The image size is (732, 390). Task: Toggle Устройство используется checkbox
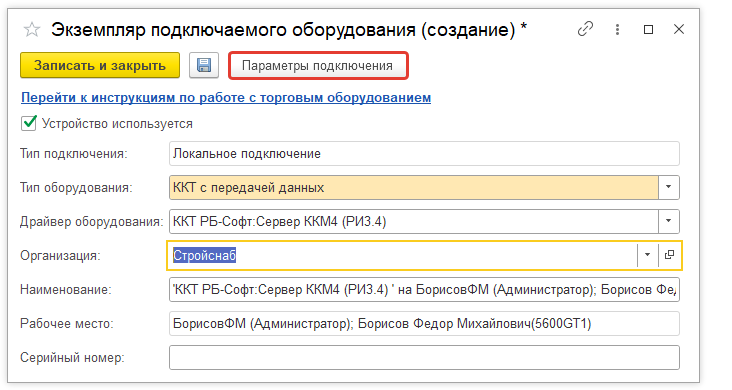29,123
